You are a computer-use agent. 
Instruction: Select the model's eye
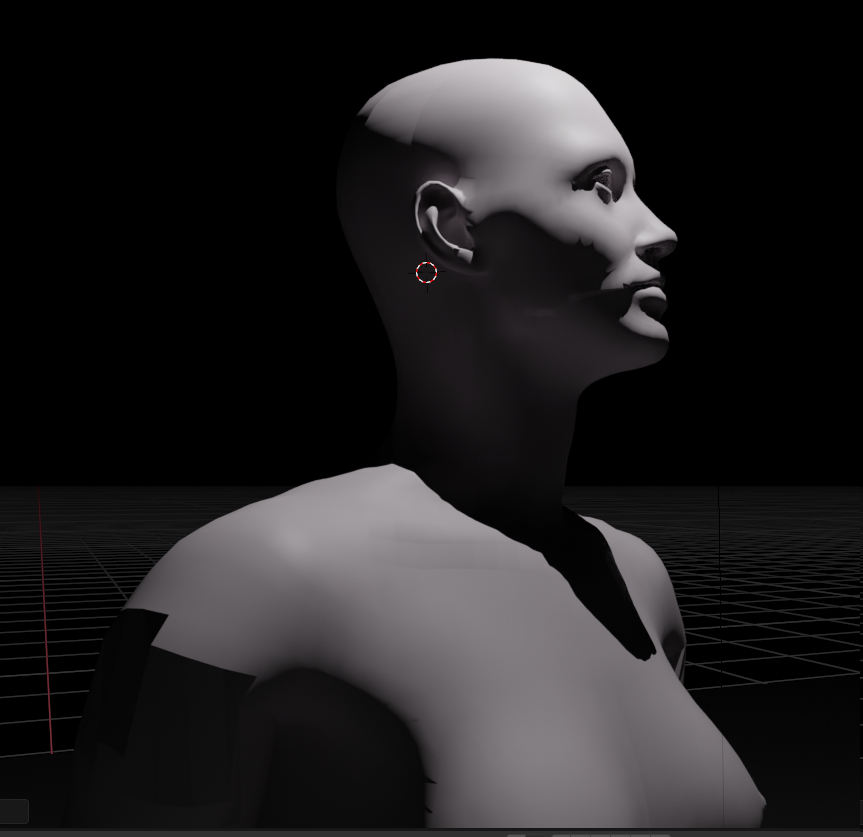[601, 181]
